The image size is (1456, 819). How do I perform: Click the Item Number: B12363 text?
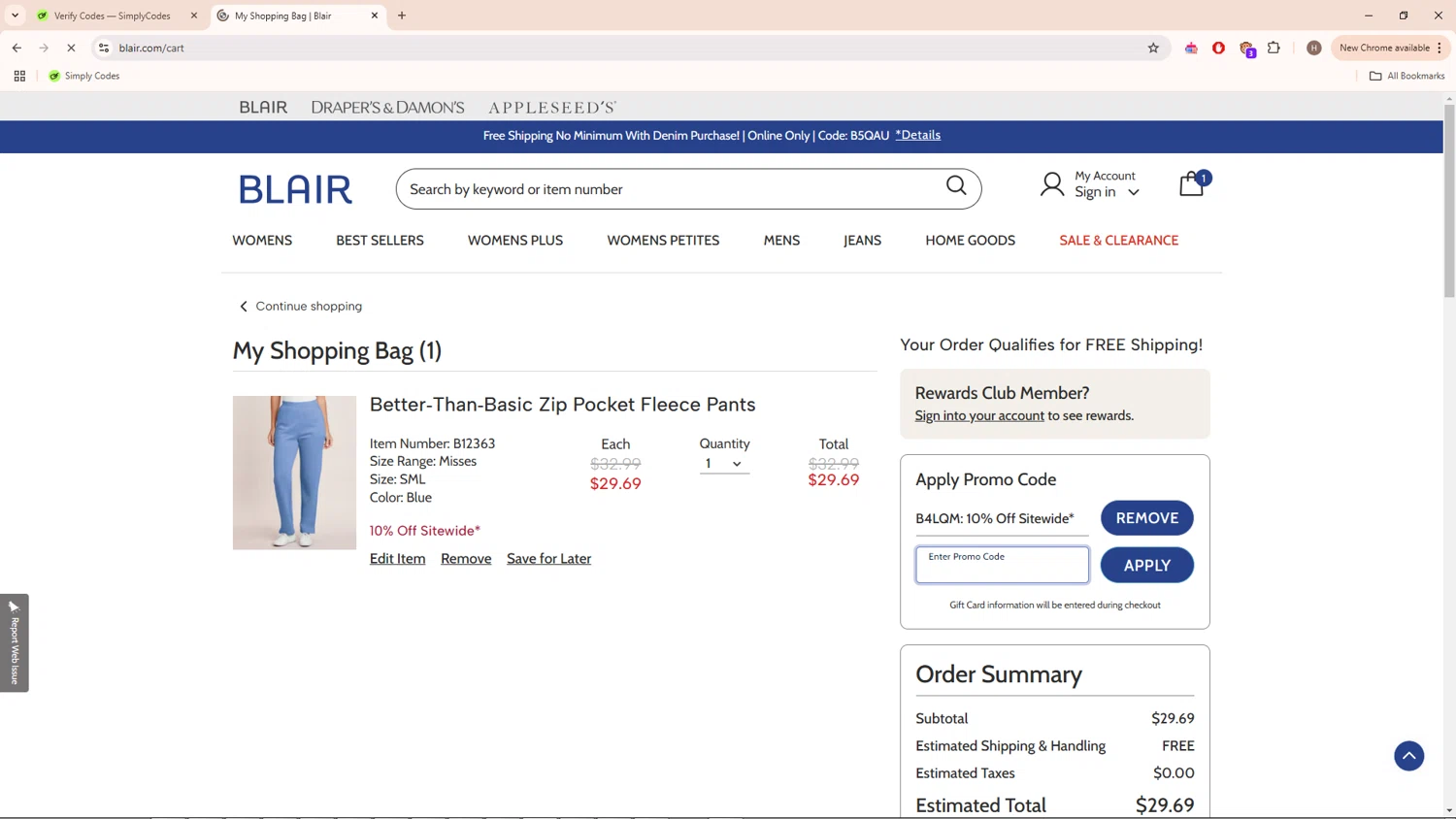click(x=432, y=443)
